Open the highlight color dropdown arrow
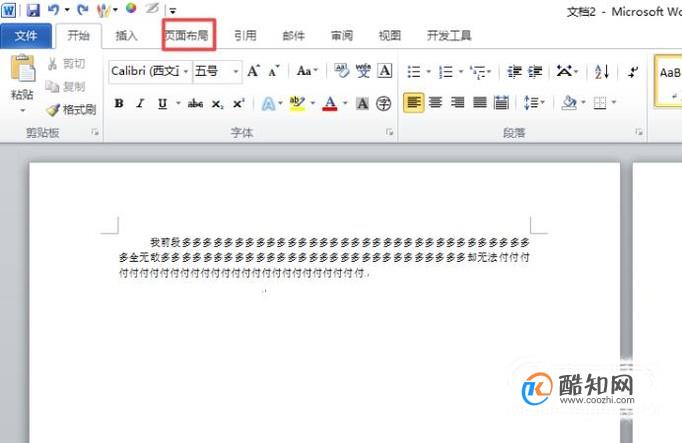Viewport: 682px width, 443px height. 312,103
